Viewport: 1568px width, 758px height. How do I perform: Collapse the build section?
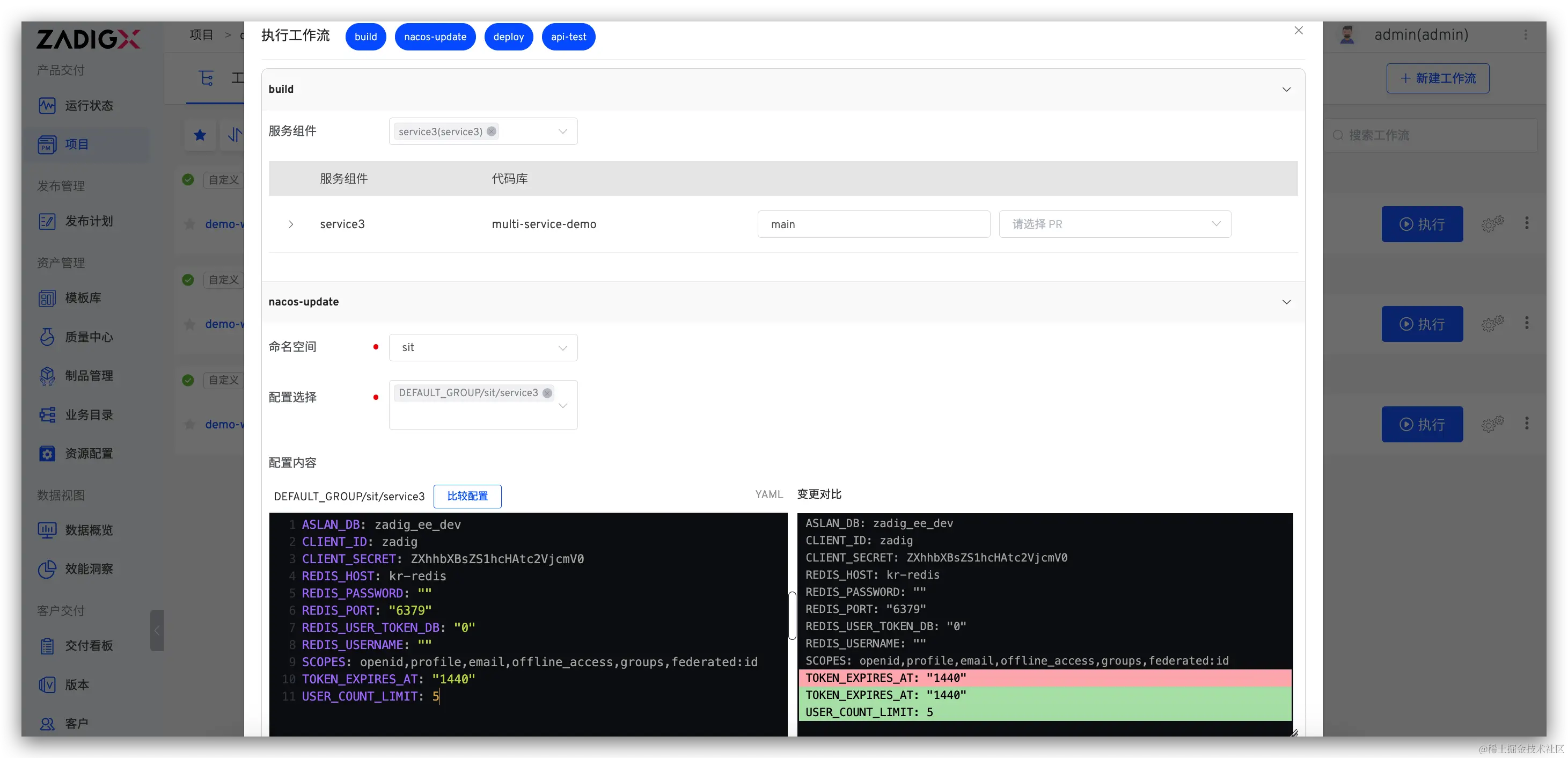click(x=1286, y=90)
